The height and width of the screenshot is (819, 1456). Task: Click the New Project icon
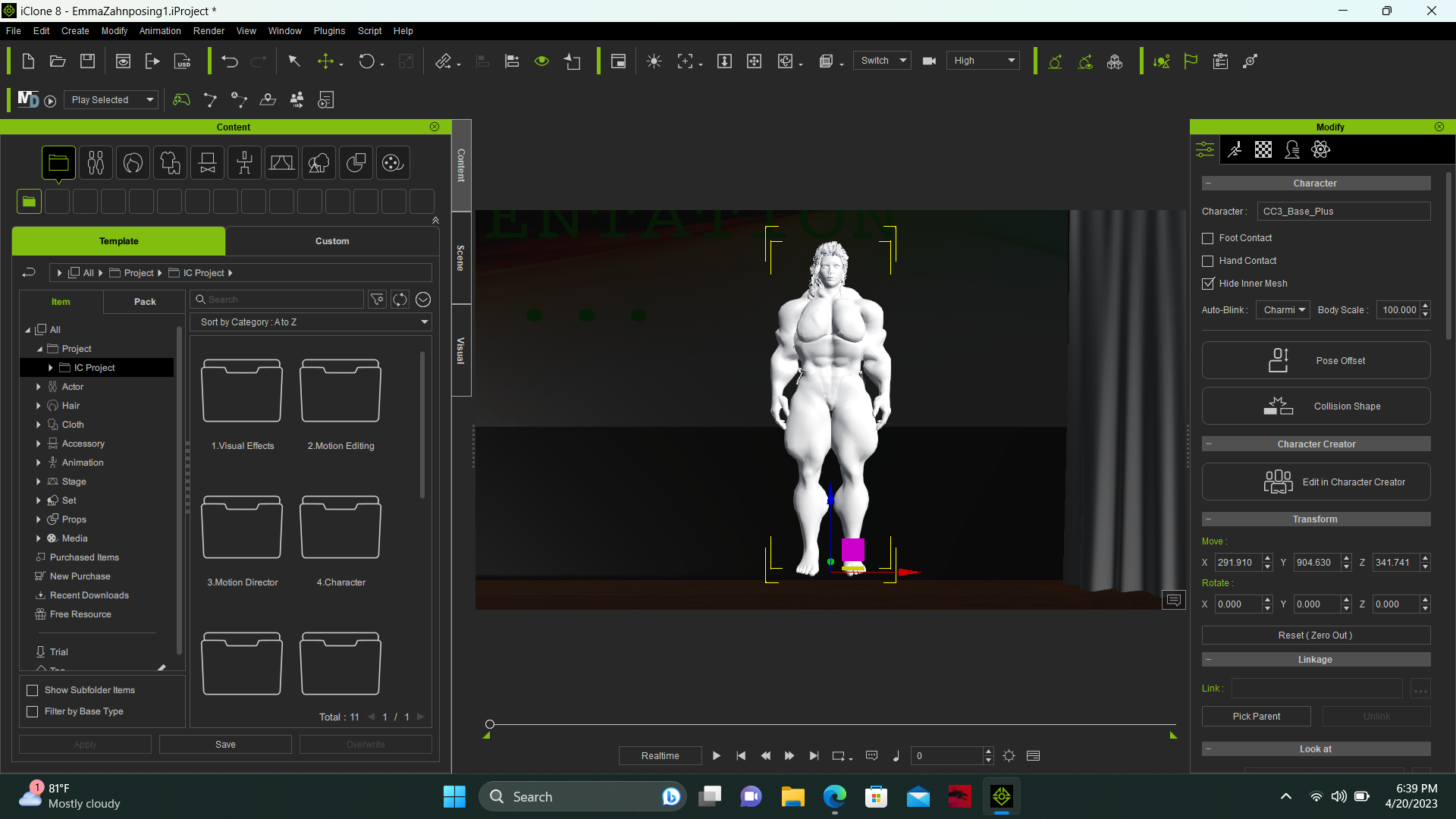tap(28, 61)
